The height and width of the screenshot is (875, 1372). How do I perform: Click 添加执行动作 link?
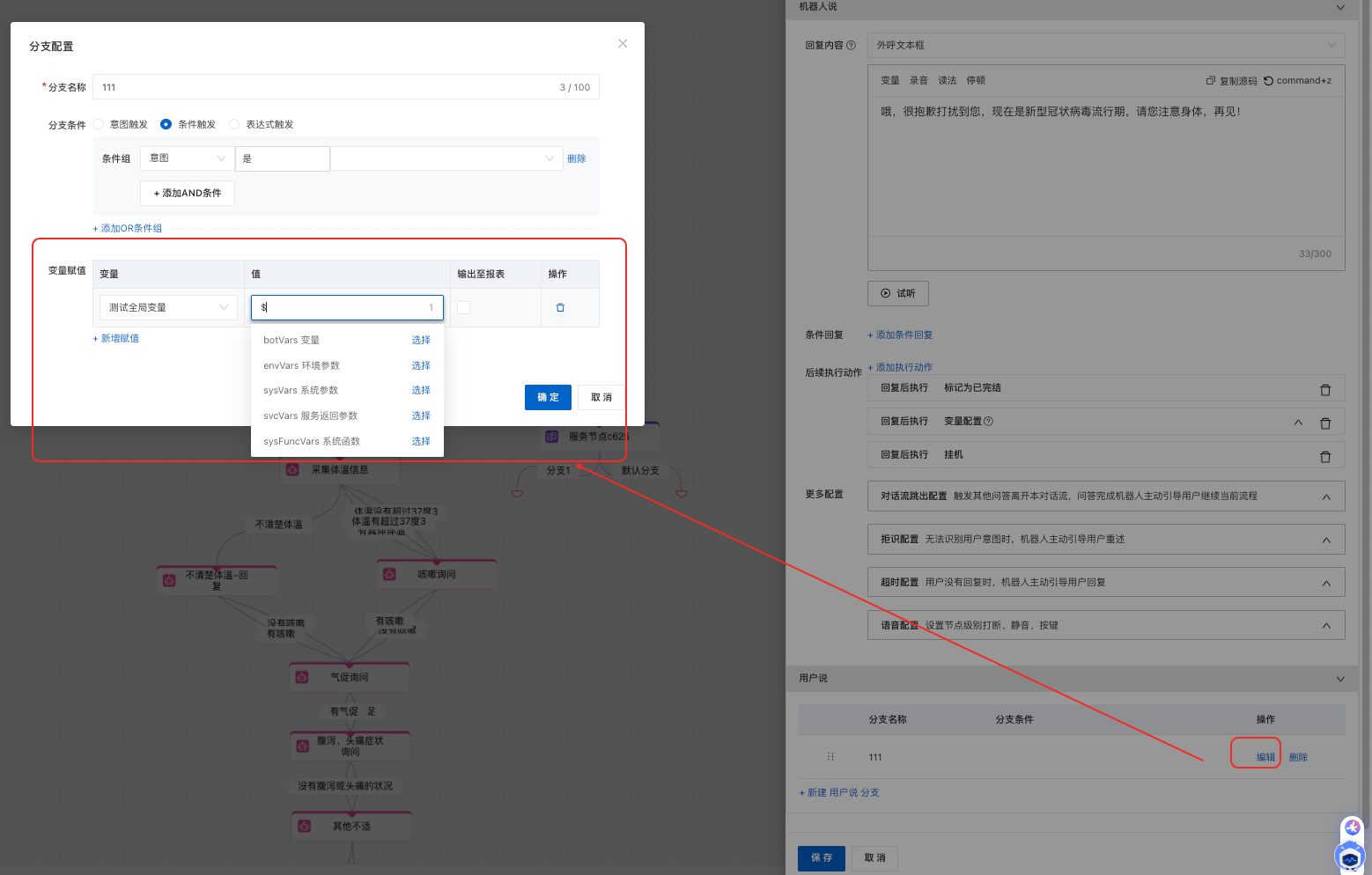tap(900, 368)
